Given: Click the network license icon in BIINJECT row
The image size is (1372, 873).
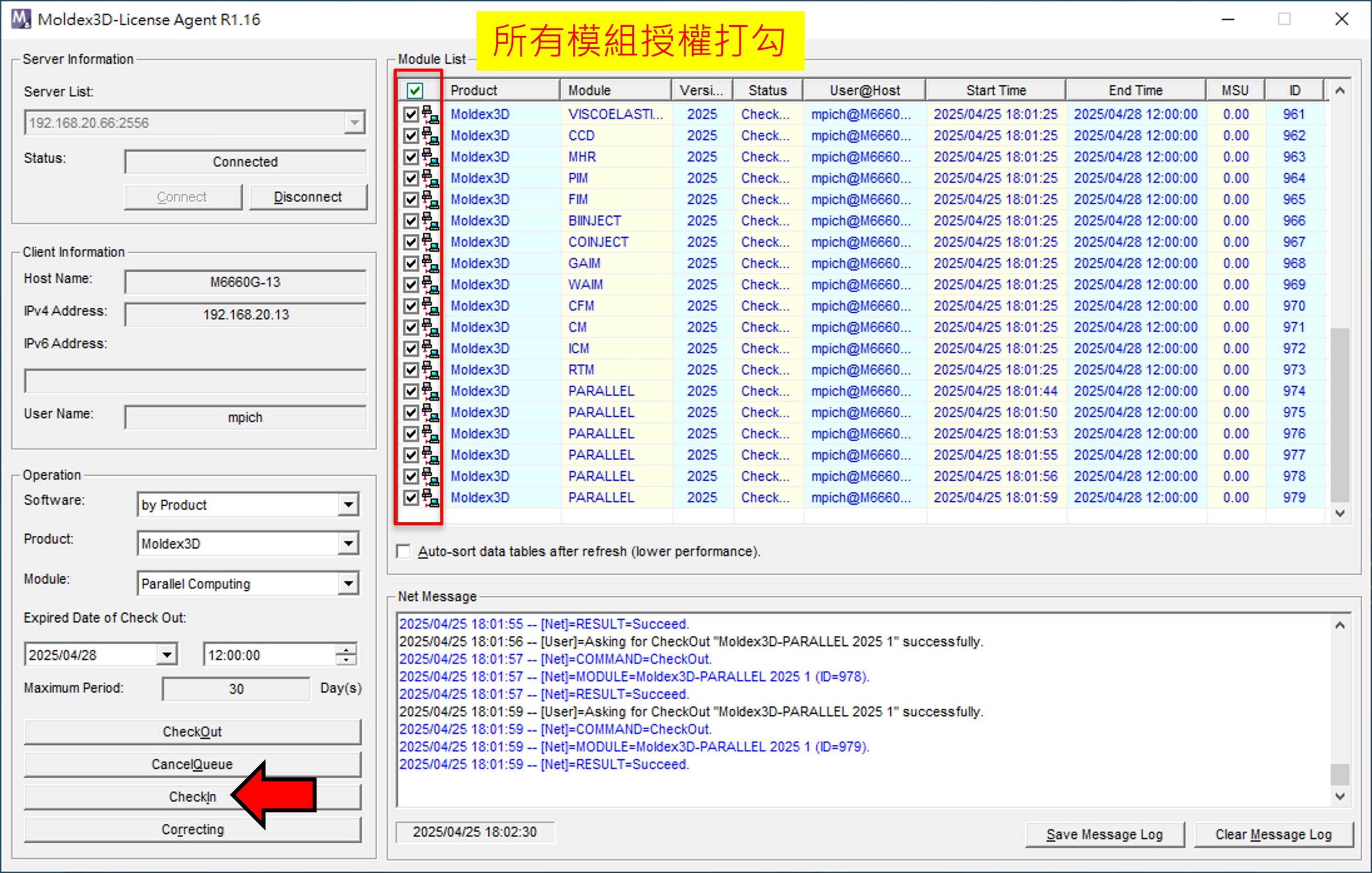Looking at the screenshot, I should pyautogui.click(x=430, y=221).
